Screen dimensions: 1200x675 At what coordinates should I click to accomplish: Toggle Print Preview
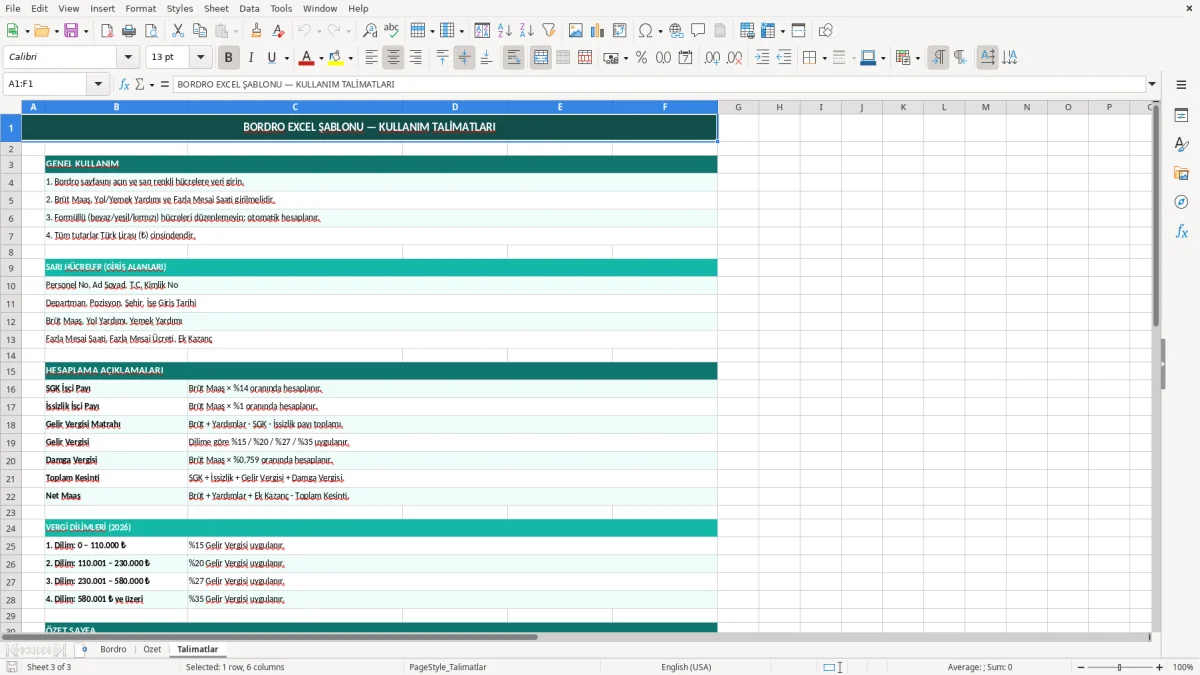pos(151,30)
